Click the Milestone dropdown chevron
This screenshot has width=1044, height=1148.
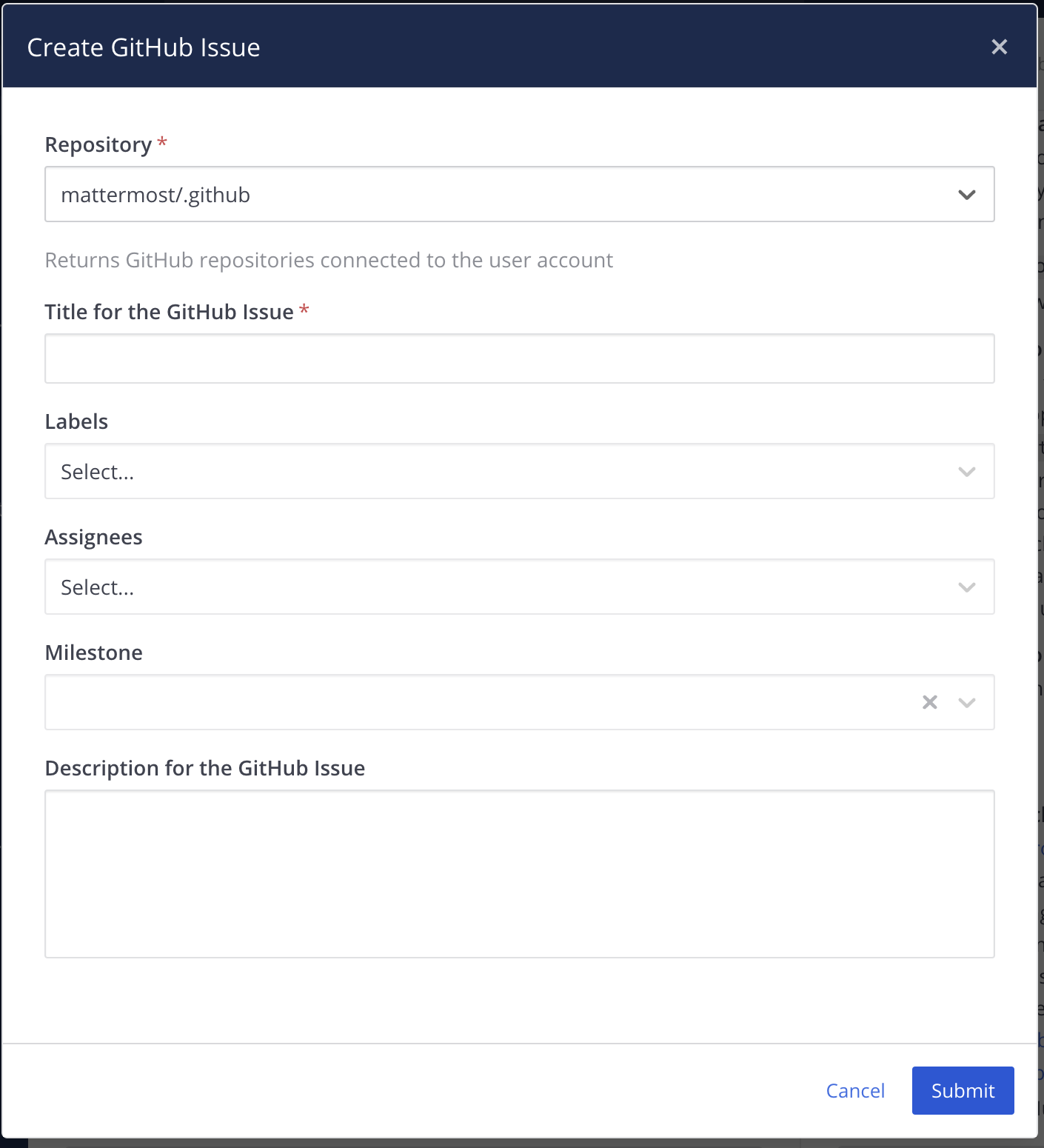[x=966, y=702]
